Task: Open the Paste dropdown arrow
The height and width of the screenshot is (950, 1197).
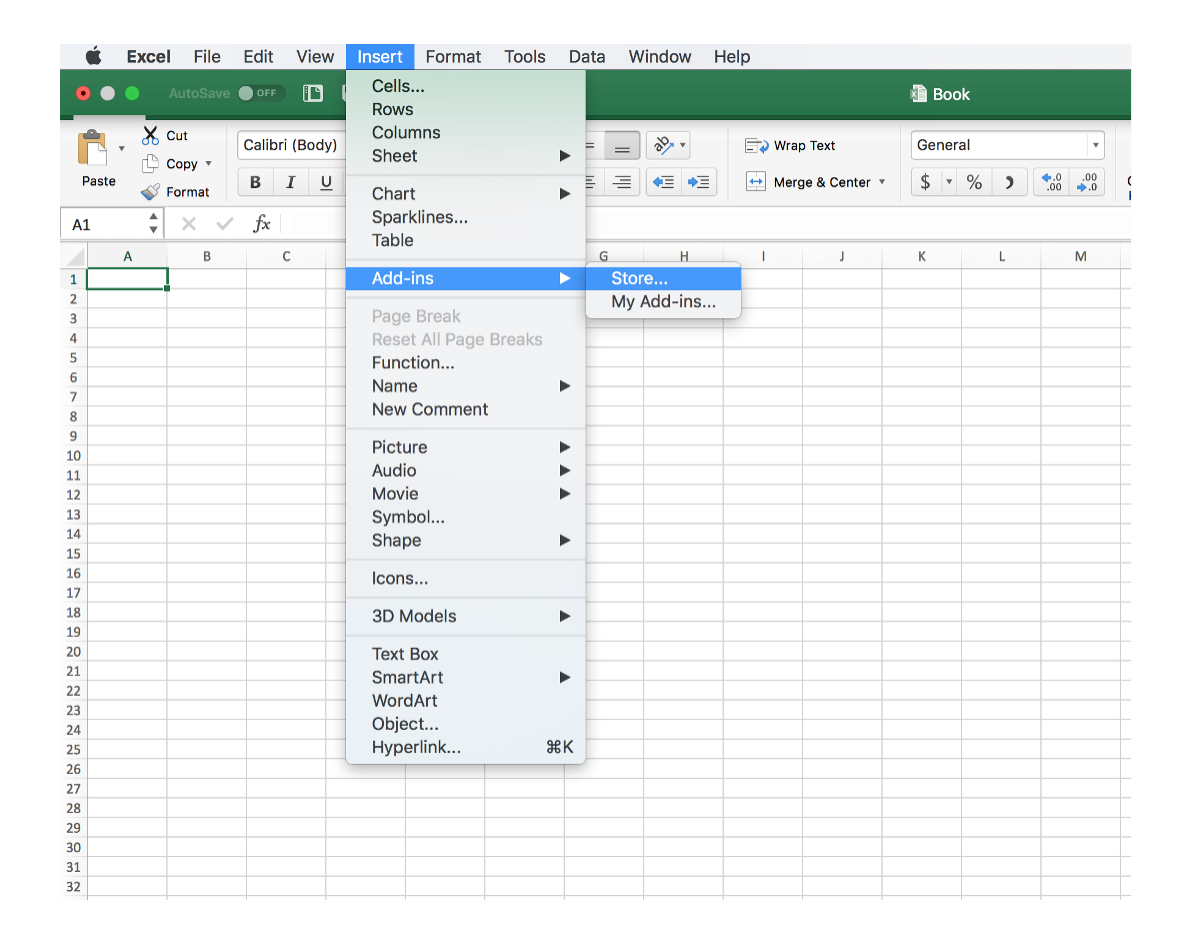Action: pos(121,149)
